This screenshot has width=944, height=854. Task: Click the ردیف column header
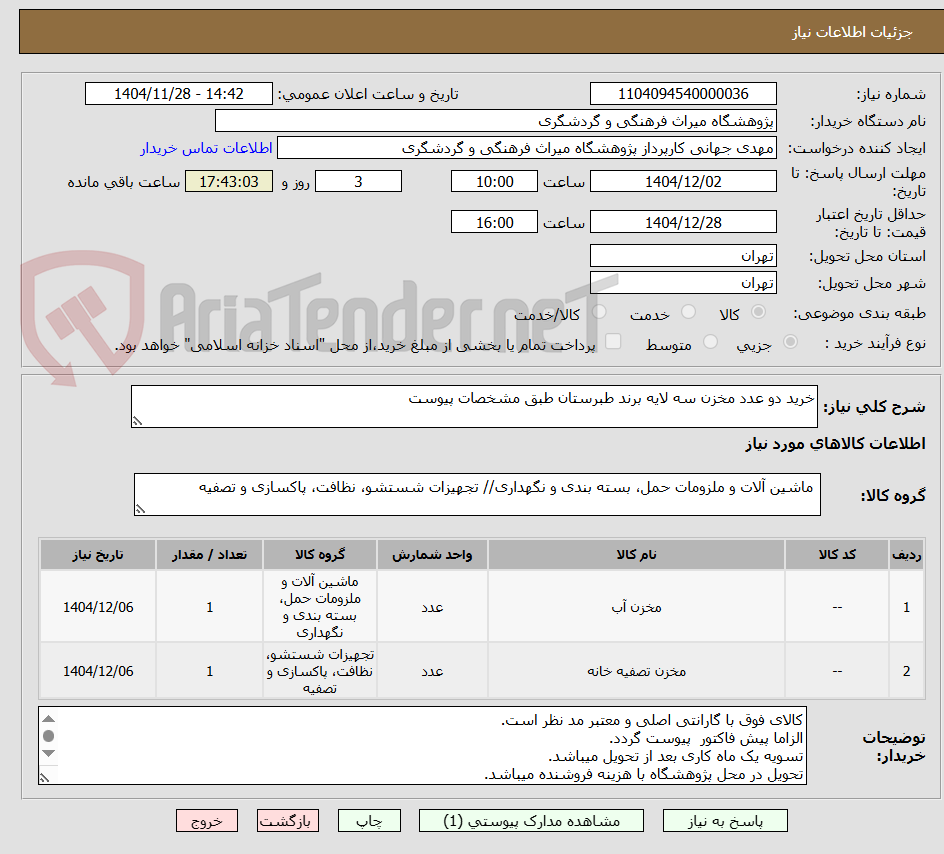[x=907, y=554]
